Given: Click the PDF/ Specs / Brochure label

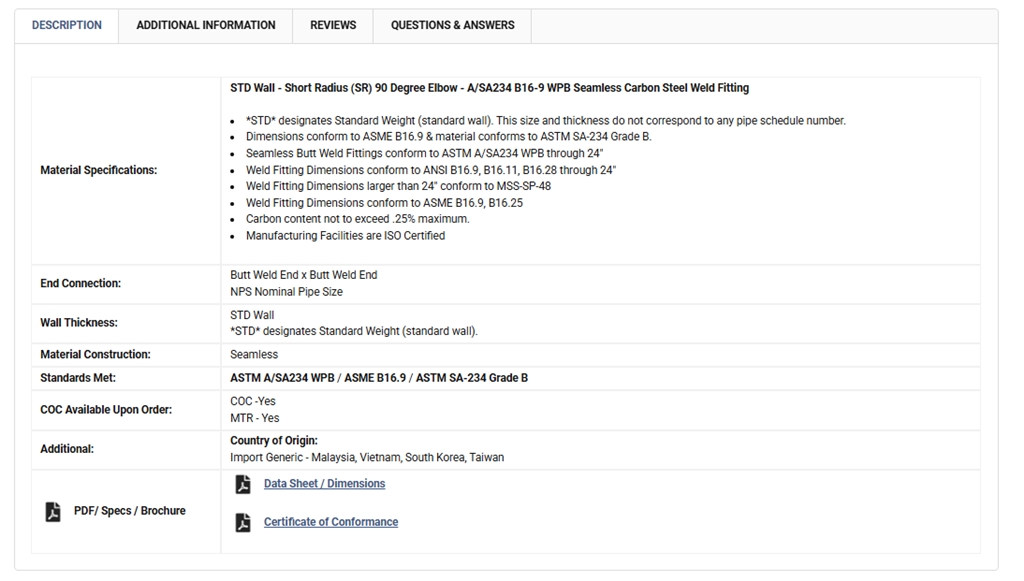Looking at the screenshot, I should pyautogui.click(x=130, y=511).
